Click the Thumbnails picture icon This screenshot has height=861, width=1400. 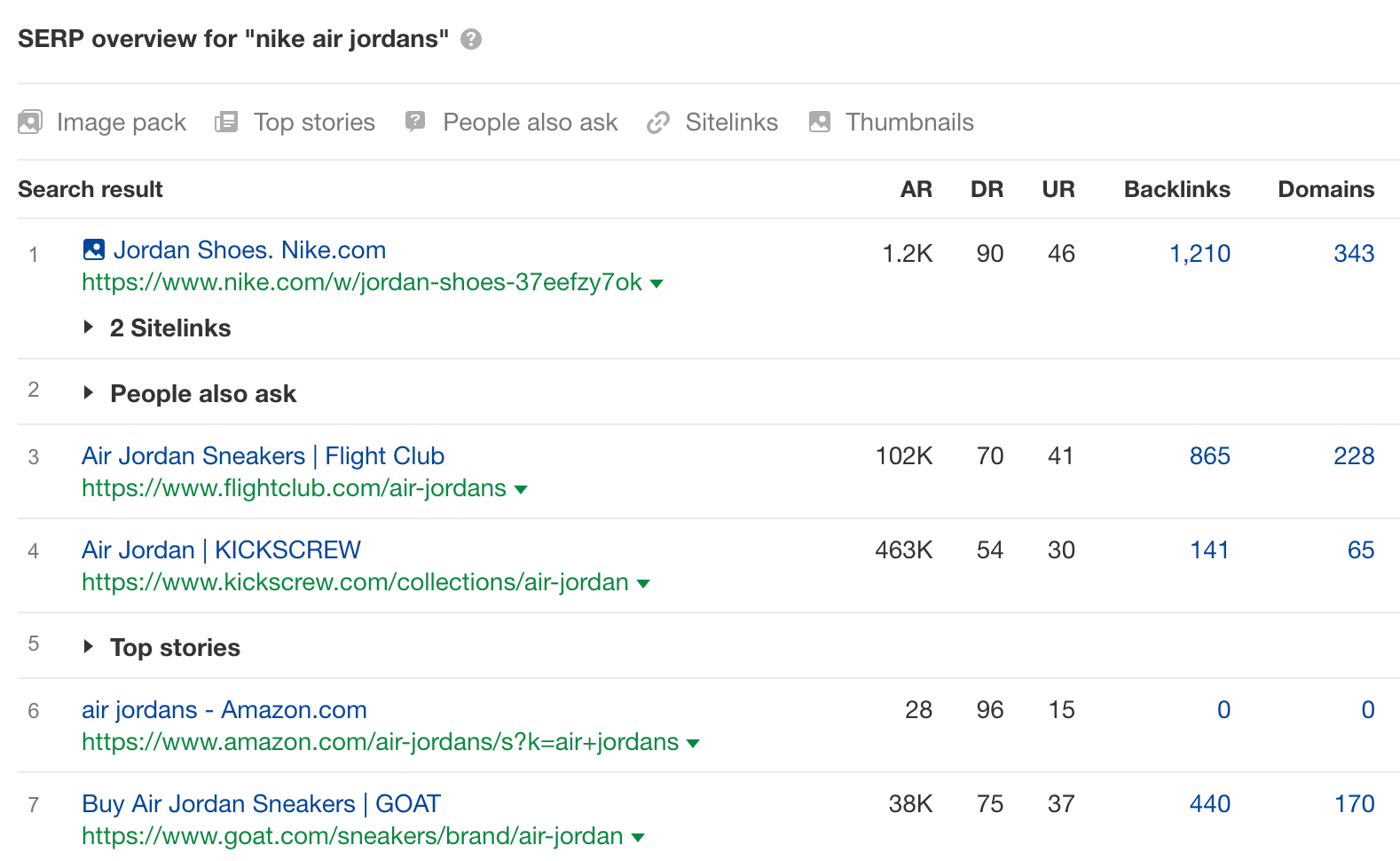pyautogui.click(x=820, y=122)
